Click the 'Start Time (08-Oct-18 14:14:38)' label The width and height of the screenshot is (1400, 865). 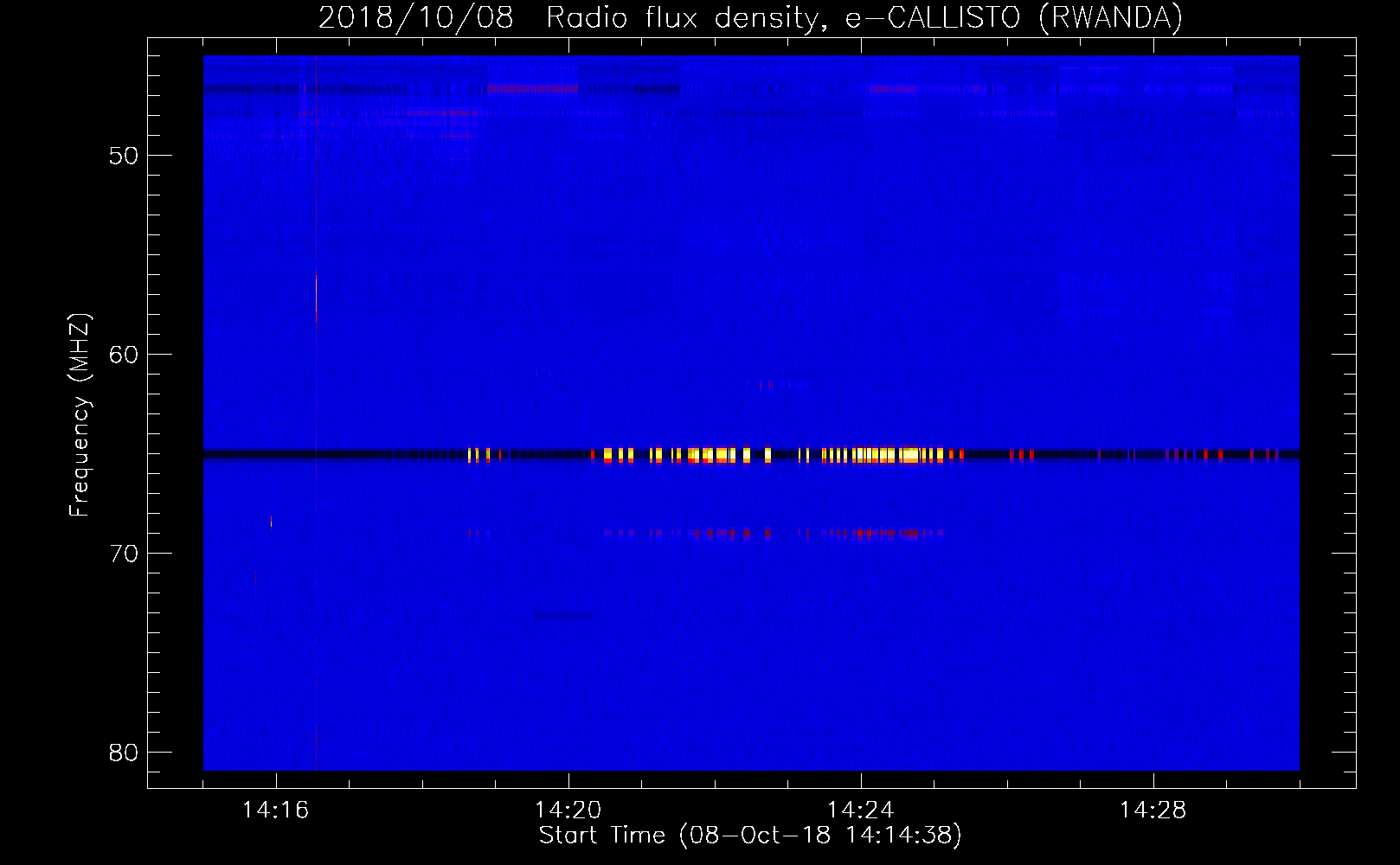pyautogui.click(x=750, y=836)
